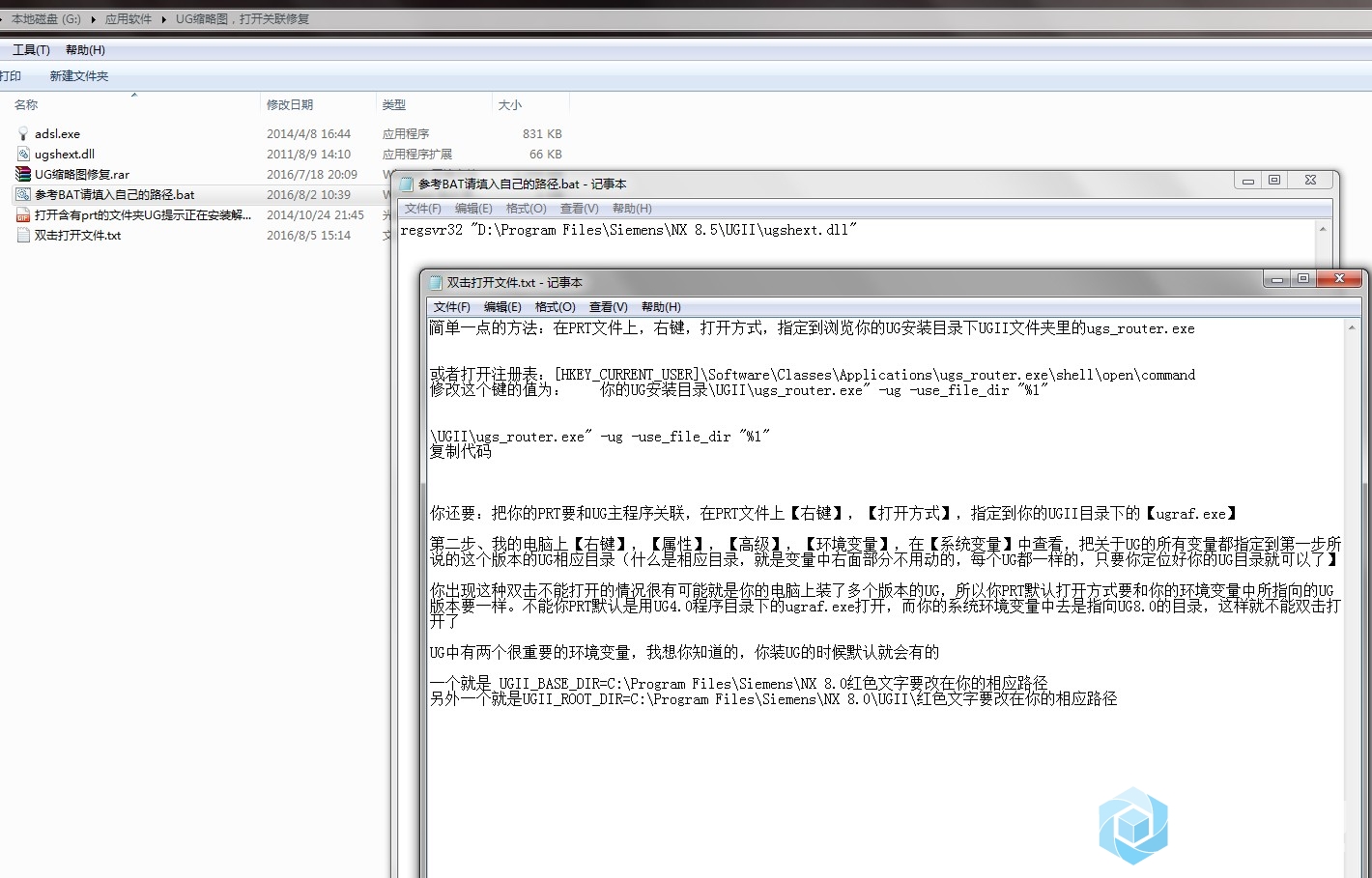Click the 2014/4/8 16:44 date cell
Image resolution: width=1372 pixels, height=878 pixels.
pos(308,134)
